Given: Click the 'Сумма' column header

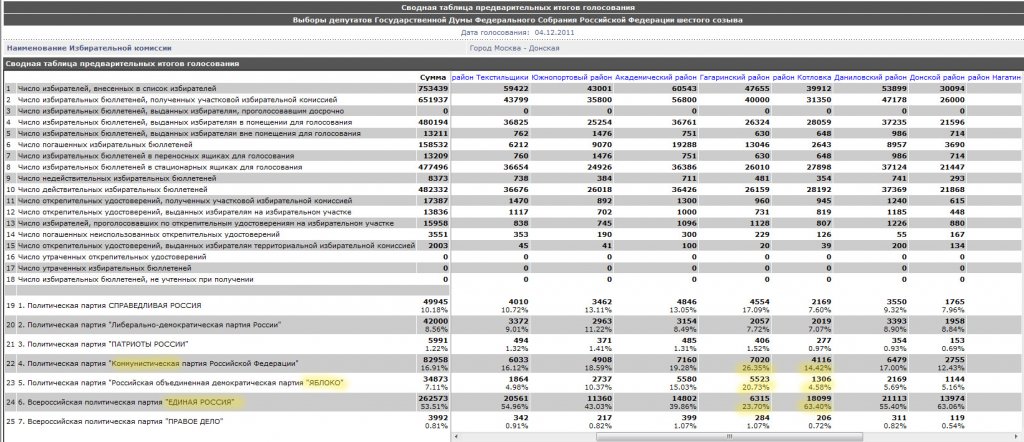Looking at the screenshot, I should pos(433,78).
